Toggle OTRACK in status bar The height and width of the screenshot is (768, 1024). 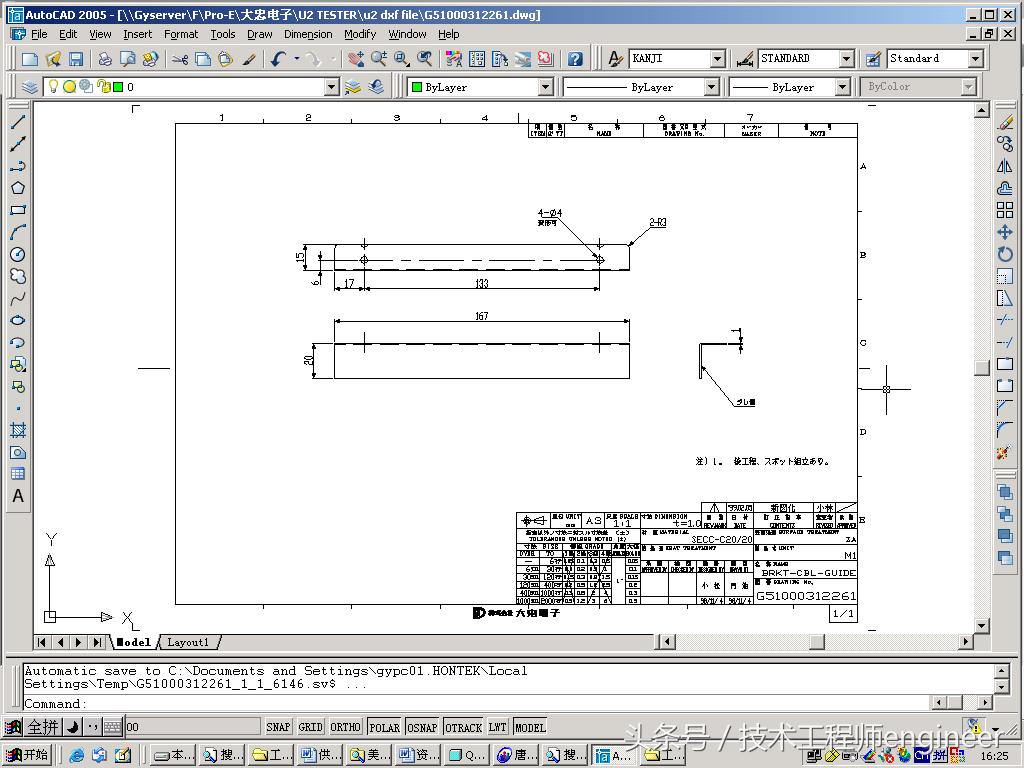[464, 727]
